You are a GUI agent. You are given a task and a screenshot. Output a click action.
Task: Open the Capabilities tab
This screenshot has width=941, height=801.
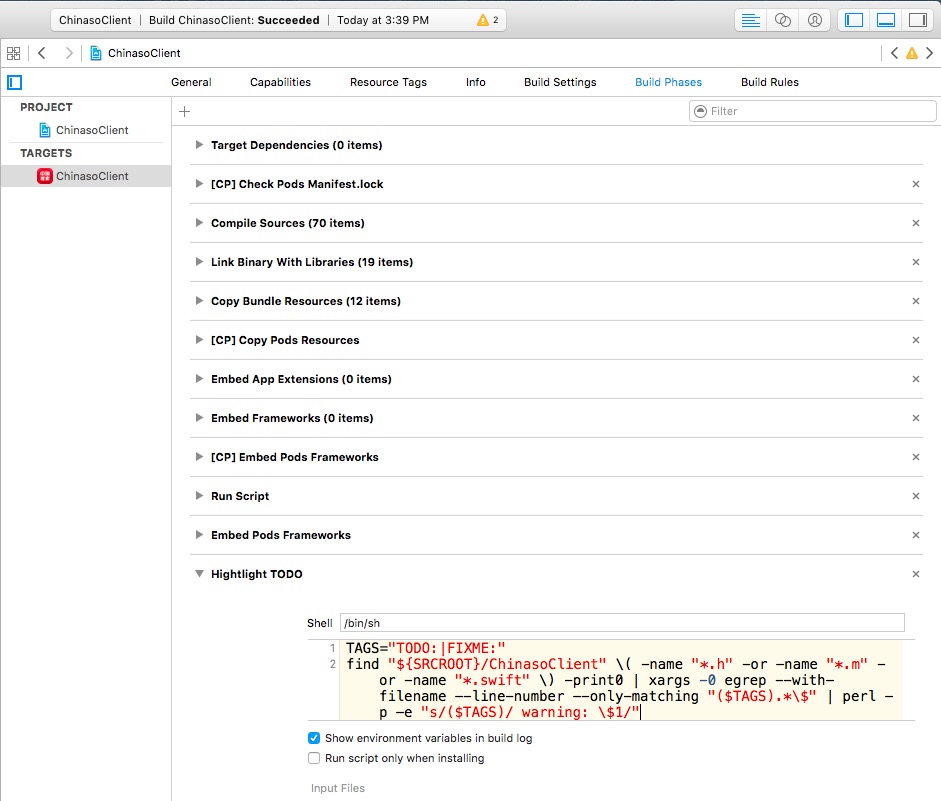280,82
